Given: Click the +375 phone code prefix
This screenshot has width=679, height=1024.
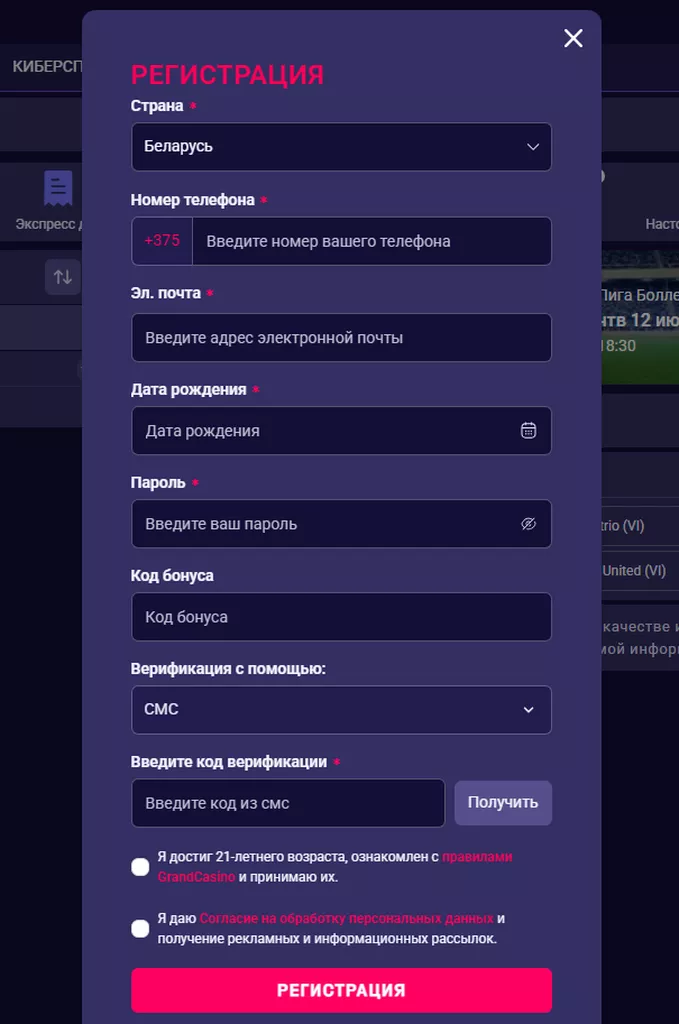Looking at the screenshot, I should click(x=162, y=241).
